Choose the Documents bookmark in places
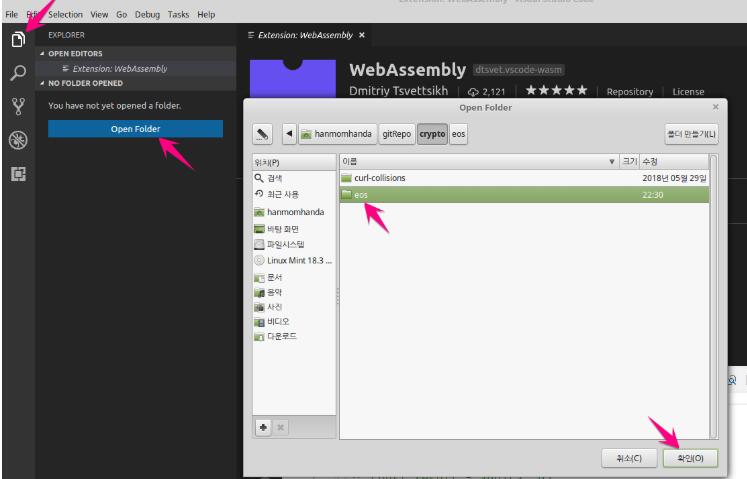The width and height of the screenshot is (747, 479). tap(294, 277)
